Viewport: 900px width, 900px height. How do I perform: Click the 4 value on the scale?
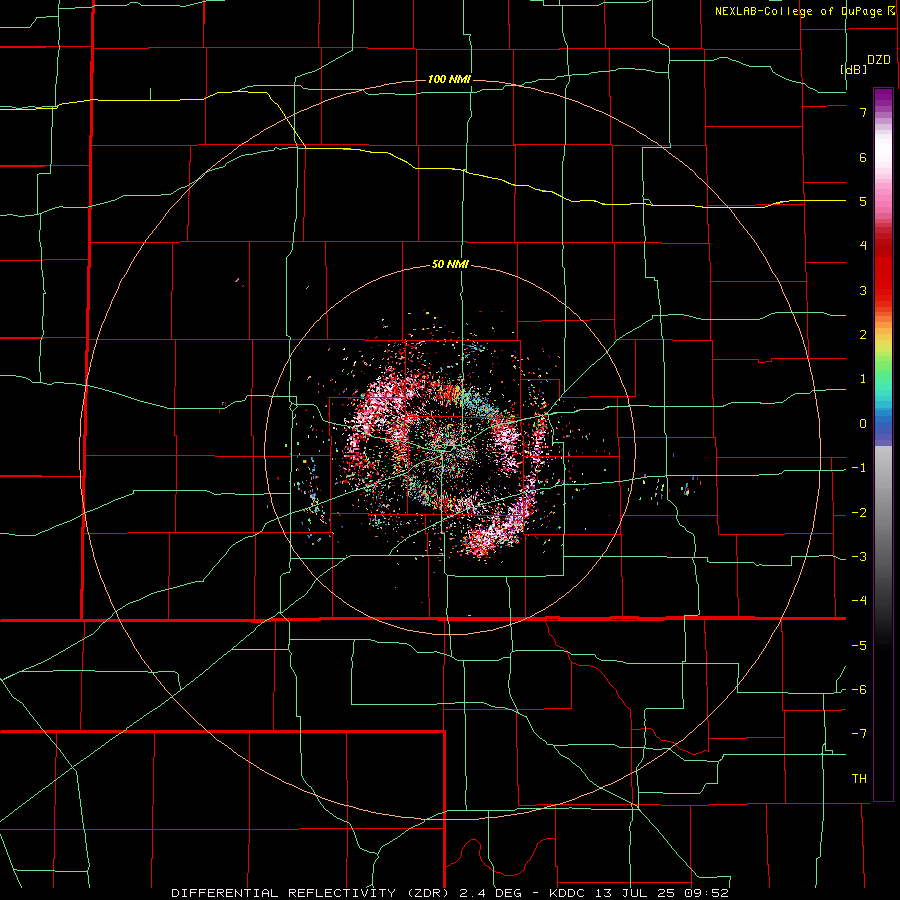click(x=863, y=246)
